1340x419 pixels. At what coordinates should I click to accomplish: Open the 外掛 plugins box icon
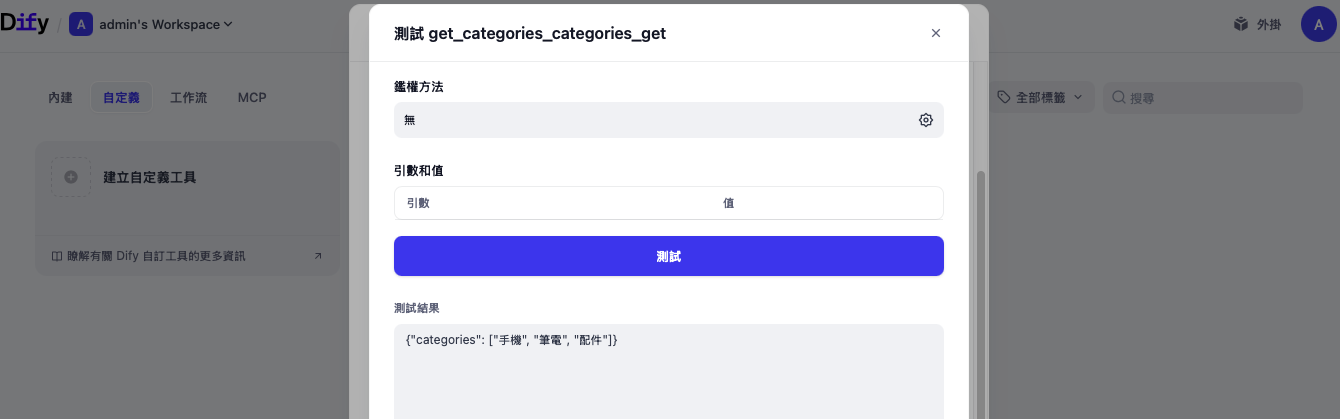coord(1241,24)
